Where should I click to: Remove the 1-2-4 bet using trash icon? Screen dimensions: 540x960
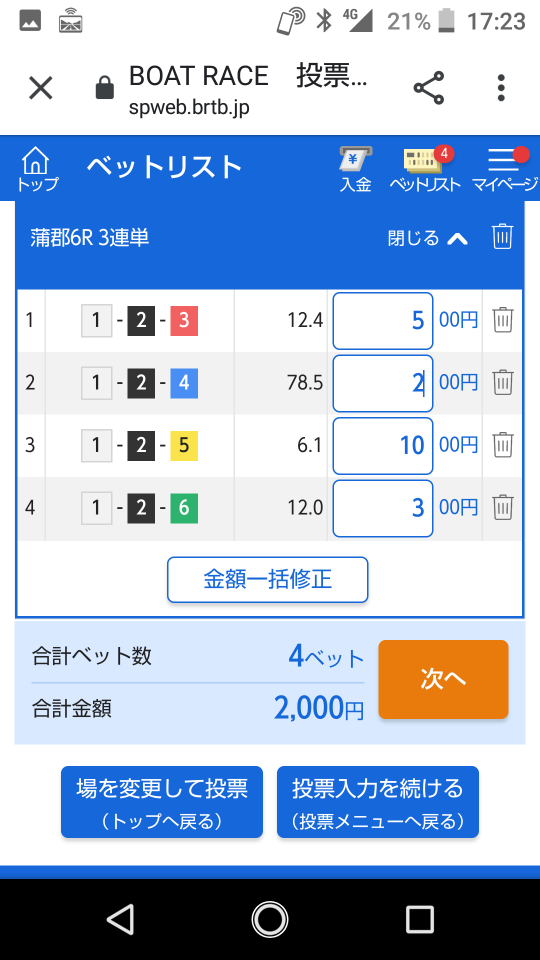(503, 383)
